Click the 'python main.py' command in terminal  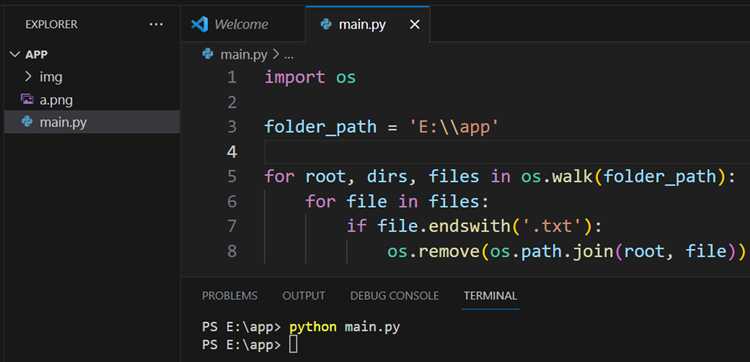point(344,327)
